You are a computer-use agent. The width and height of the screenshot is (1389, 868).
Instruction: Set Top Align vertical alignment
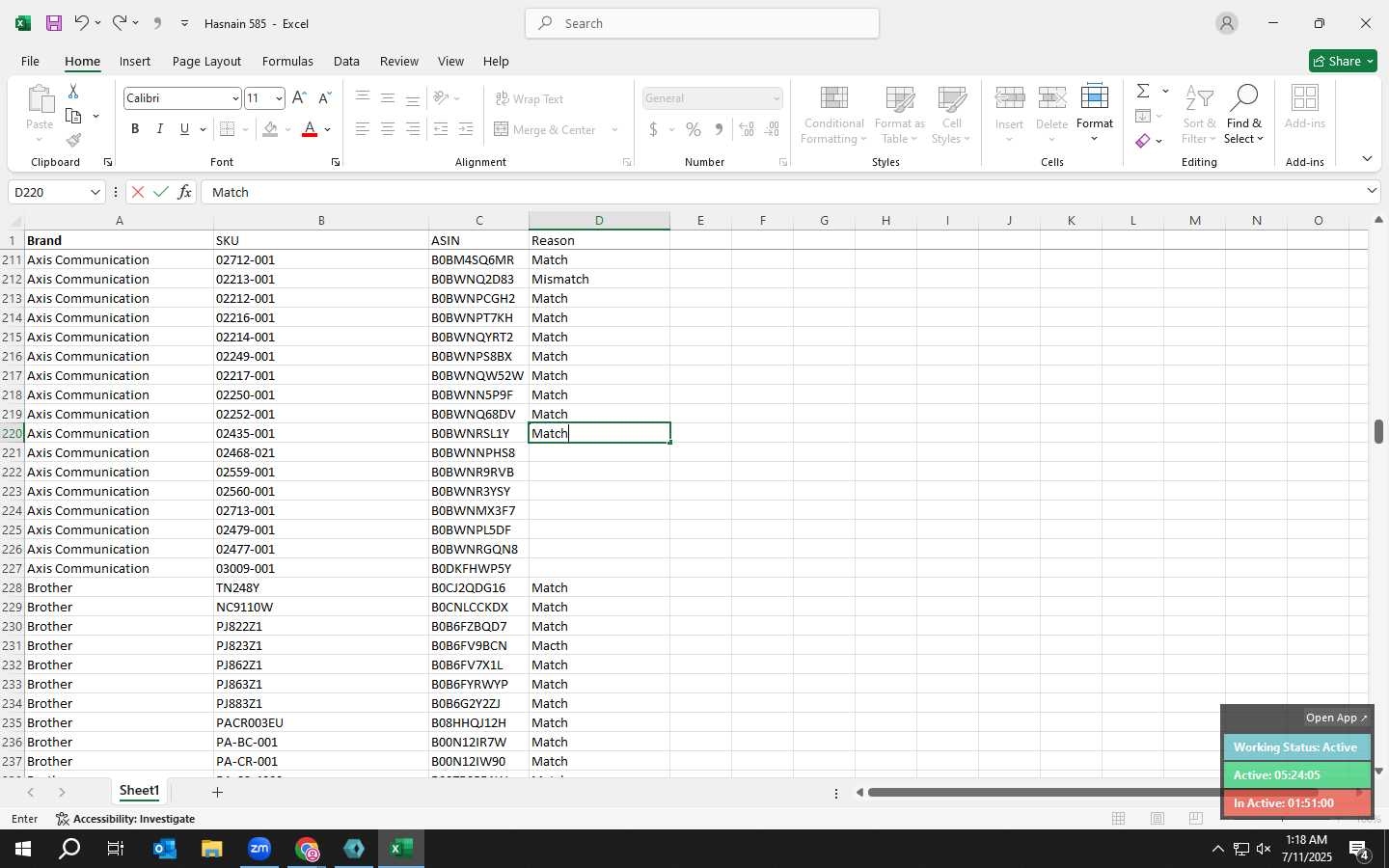[x=362, y=98]
